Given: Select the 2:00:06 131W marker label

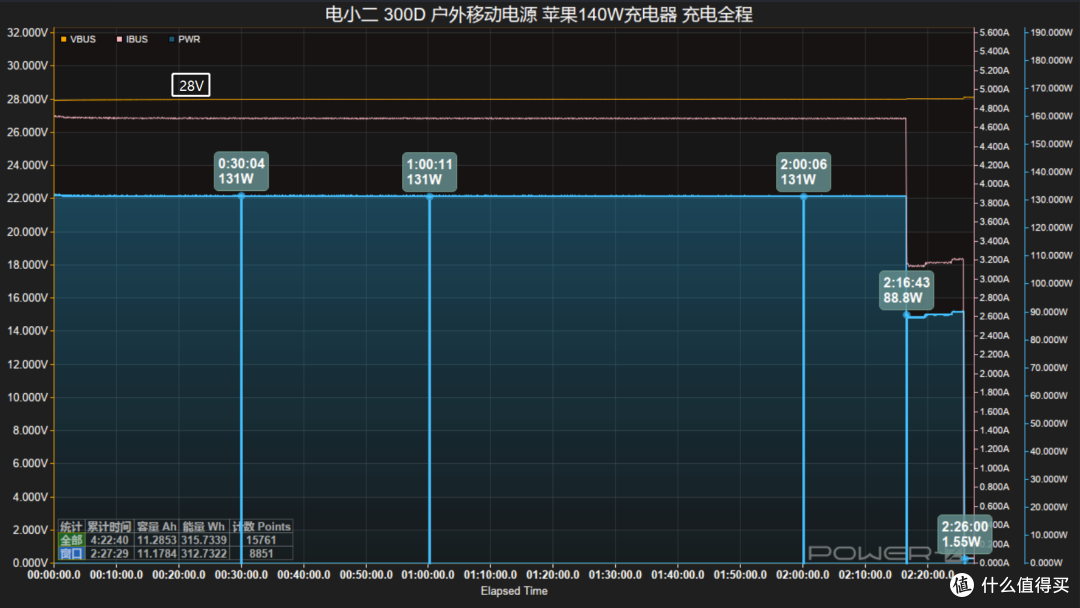Looking at the screenshot, I should [803, 172].
